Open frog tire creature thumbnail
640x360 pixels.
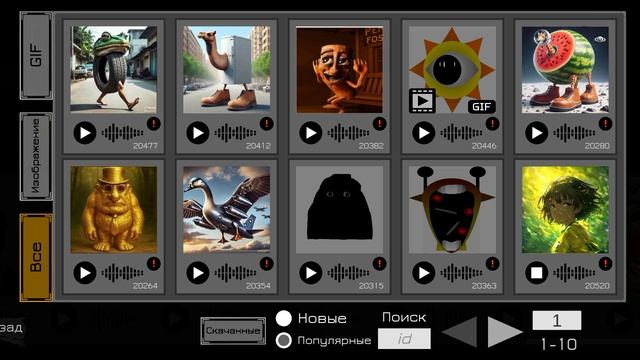113,69
